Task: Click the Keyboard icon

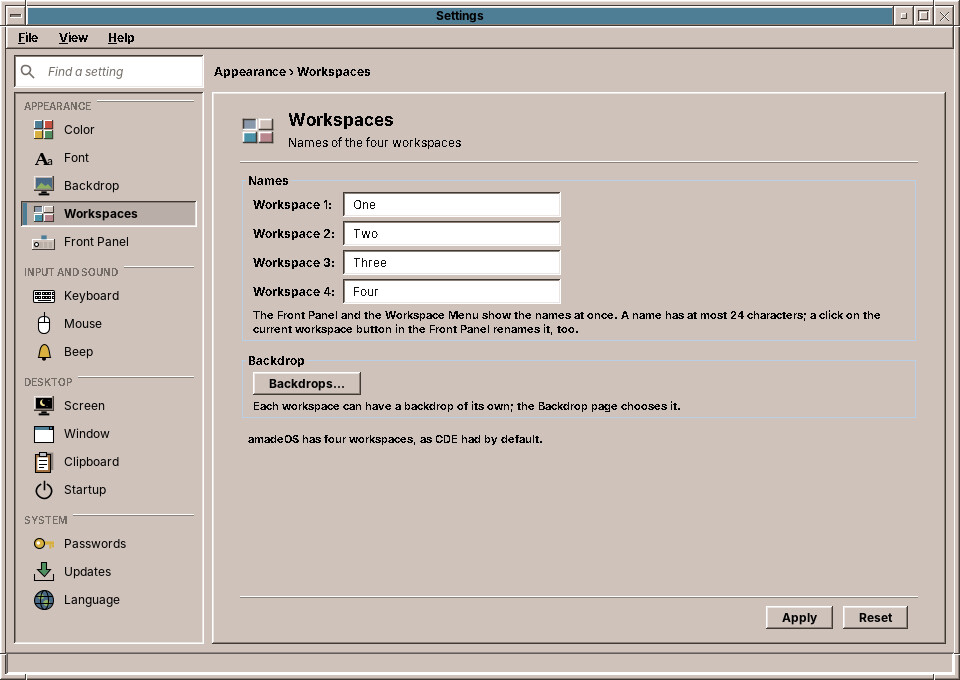Action: pos(43,296)
